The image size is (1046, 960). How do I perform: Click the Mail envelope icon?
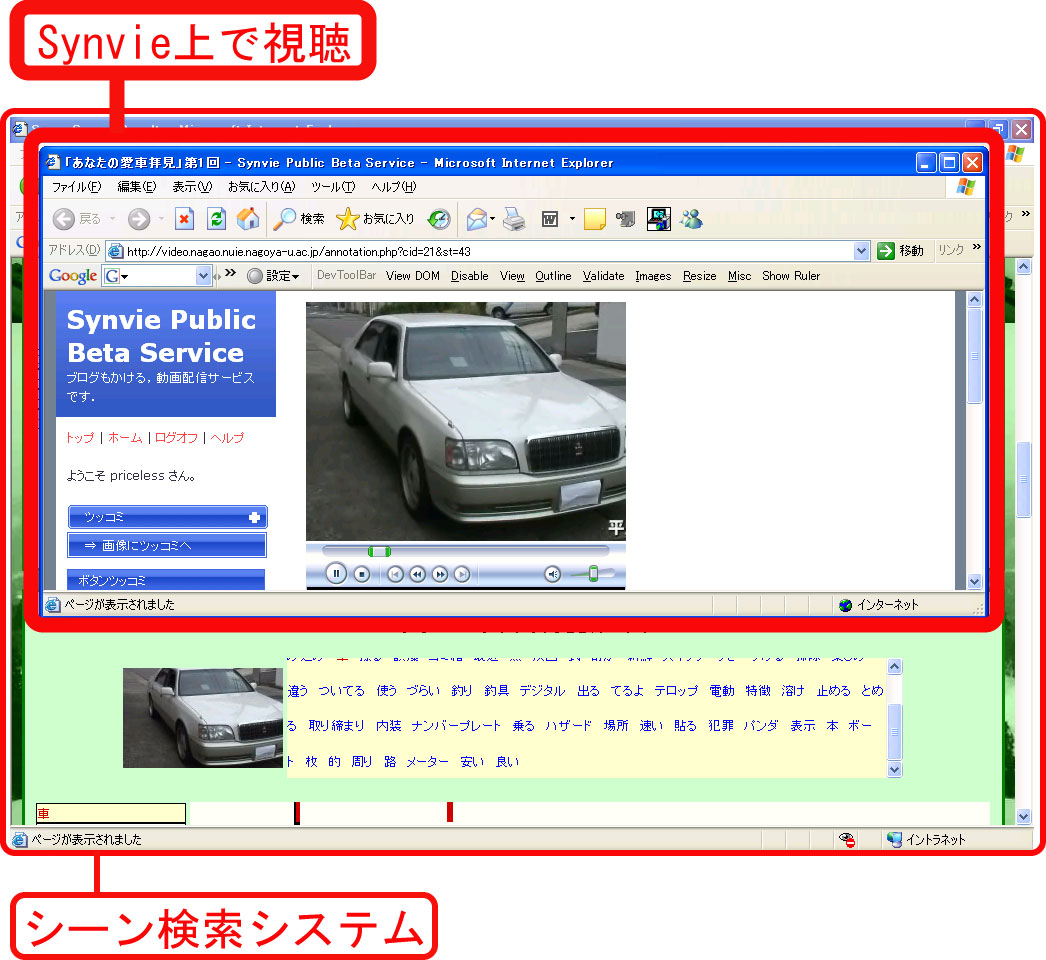pos(477,219)
